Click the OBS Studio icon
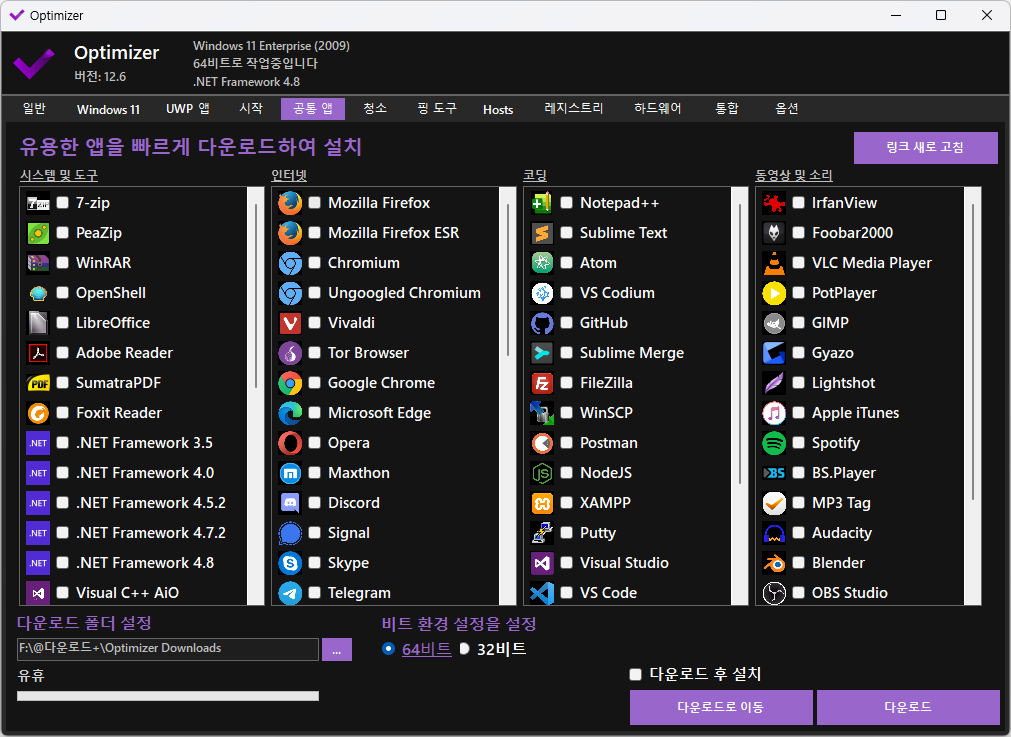The height and width of the screenshot is (737, 1011). (774, 593)
